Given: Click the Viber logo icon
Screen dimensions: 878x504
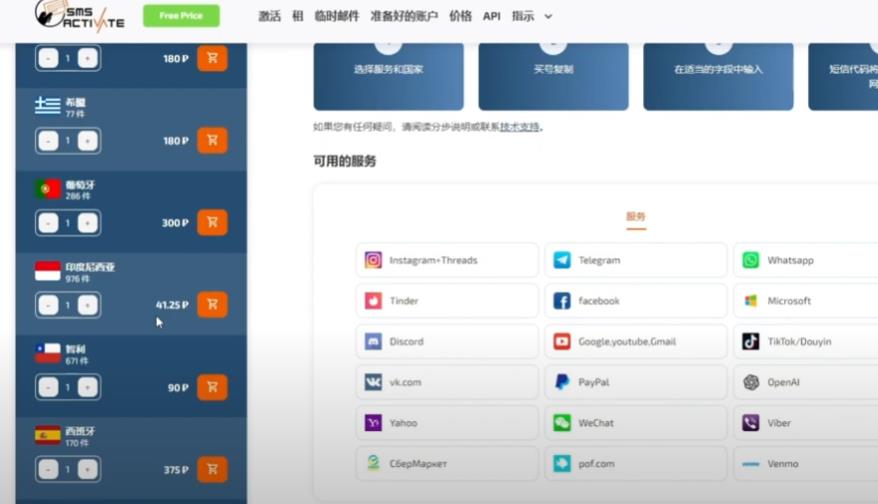Looking at the screenshot, I should [x=751, y=423].
